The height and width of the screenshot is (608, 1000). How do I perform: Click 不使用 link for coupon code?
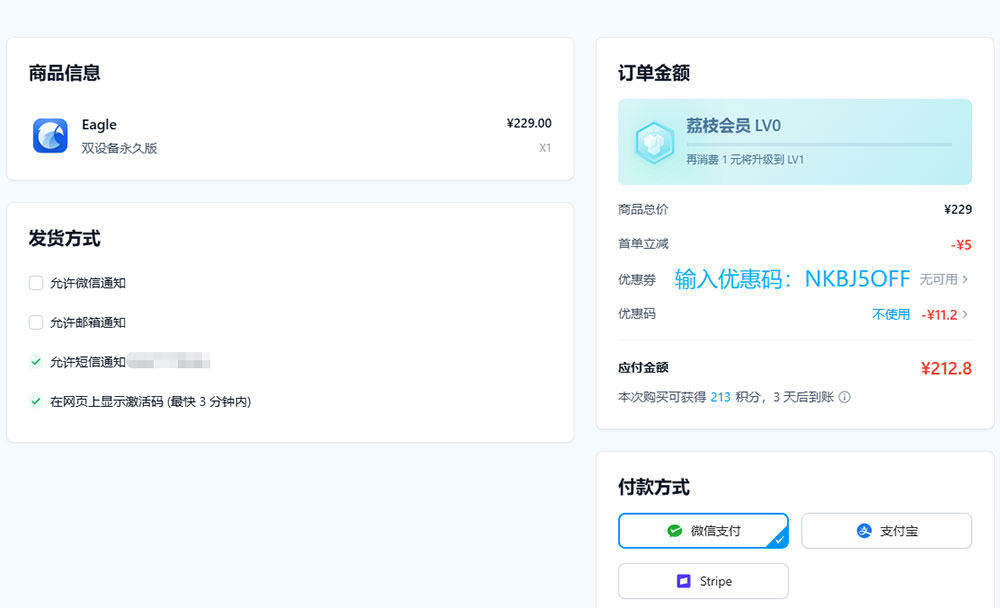(x=891, y=315)
